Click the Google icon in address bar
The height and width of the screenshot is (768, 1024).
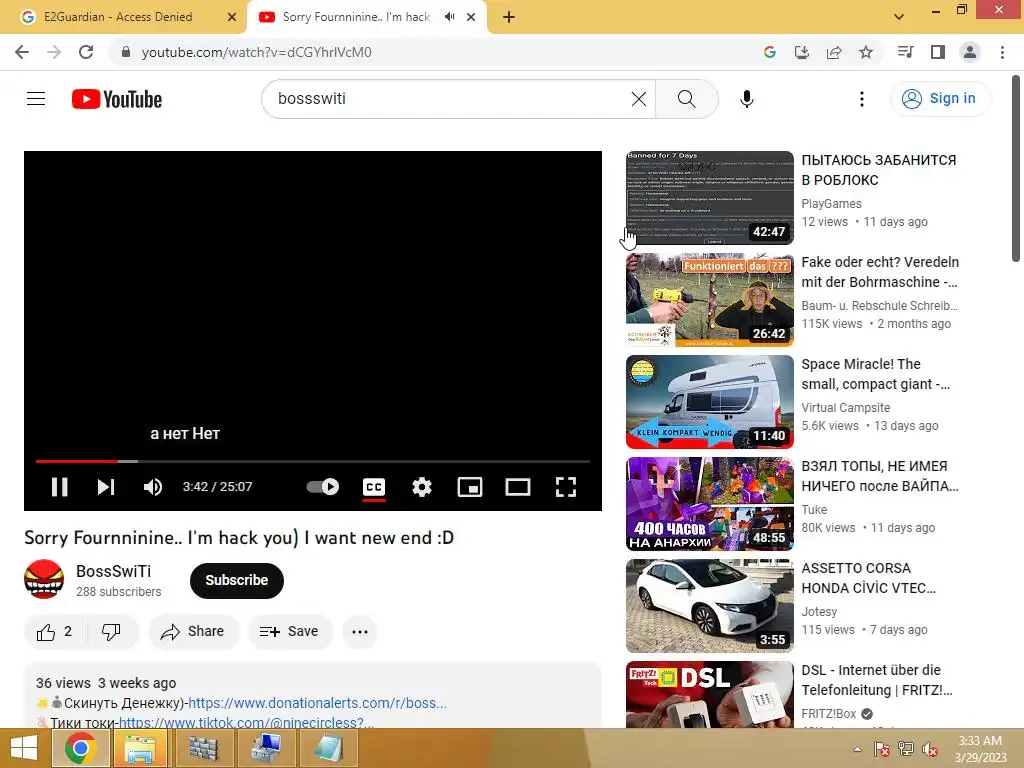pyautogui.click(x=769, y=52)
